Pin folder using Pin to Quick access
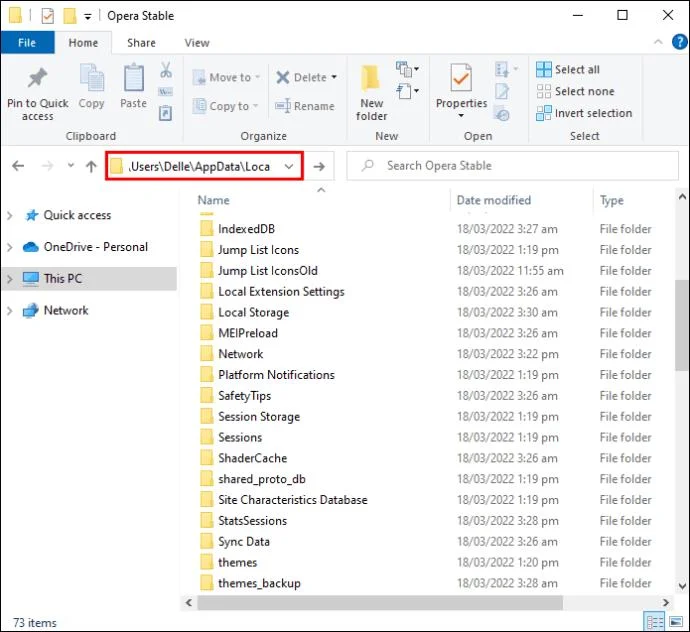The height and width of the screenshot is (632, 690). [37, 94]
